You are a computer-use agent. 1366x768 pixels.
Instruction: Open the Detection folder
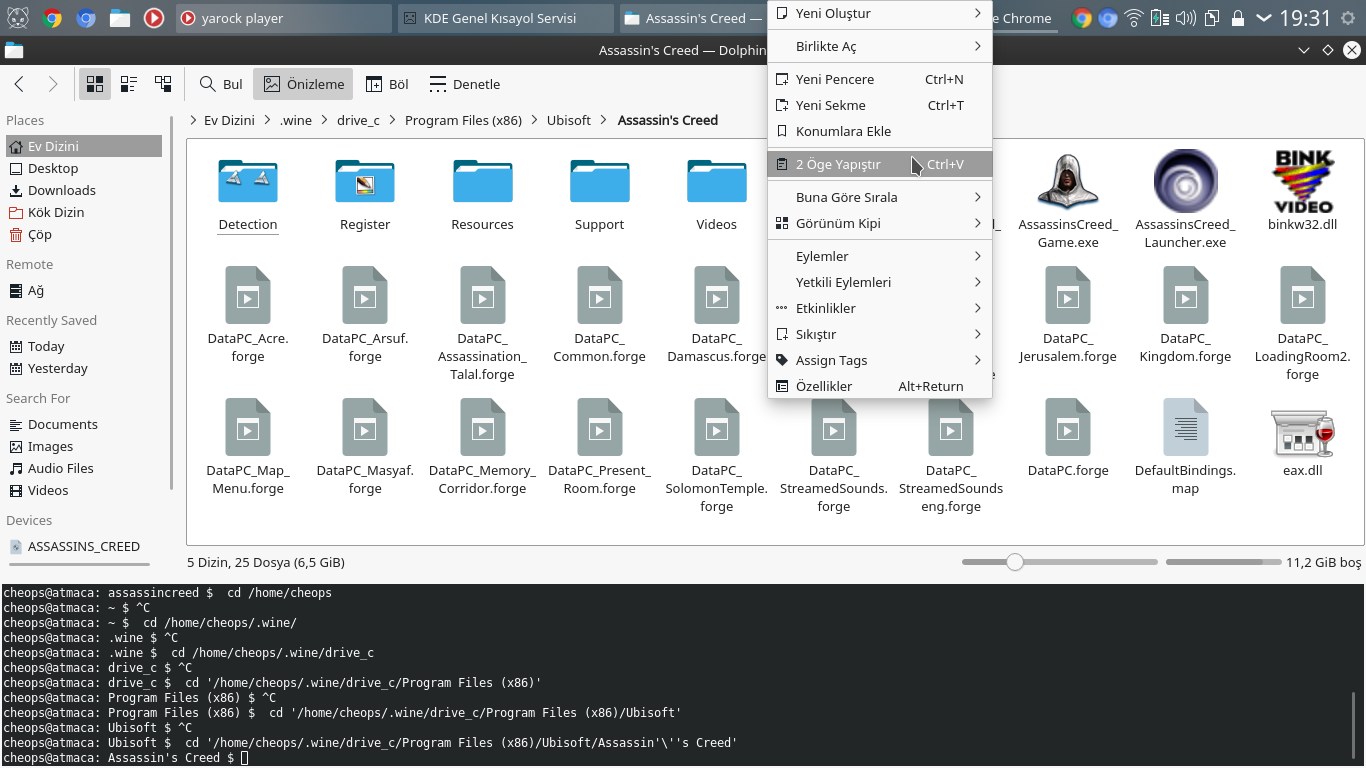pyautogui.click(x=247, y=182)
